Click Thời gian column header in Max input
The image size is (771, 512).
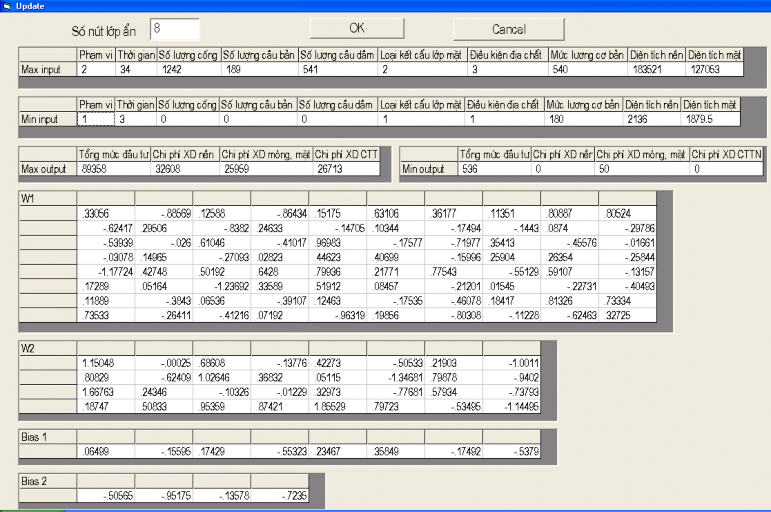pyautogui.click(x=135, y=54)
